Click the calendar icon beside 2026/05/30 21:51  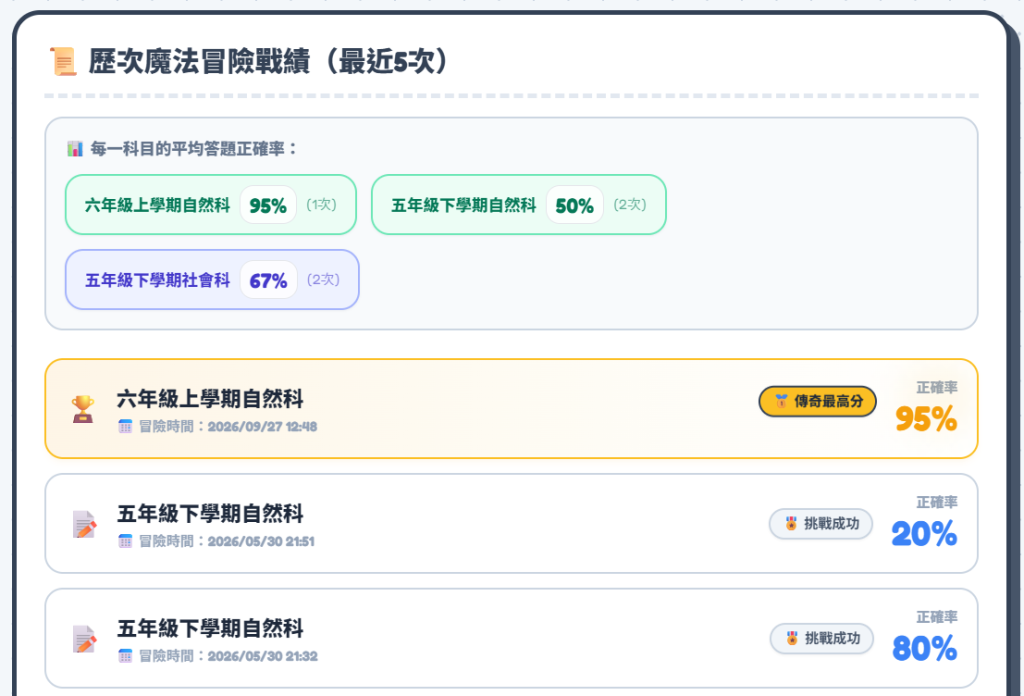(125, 541)
